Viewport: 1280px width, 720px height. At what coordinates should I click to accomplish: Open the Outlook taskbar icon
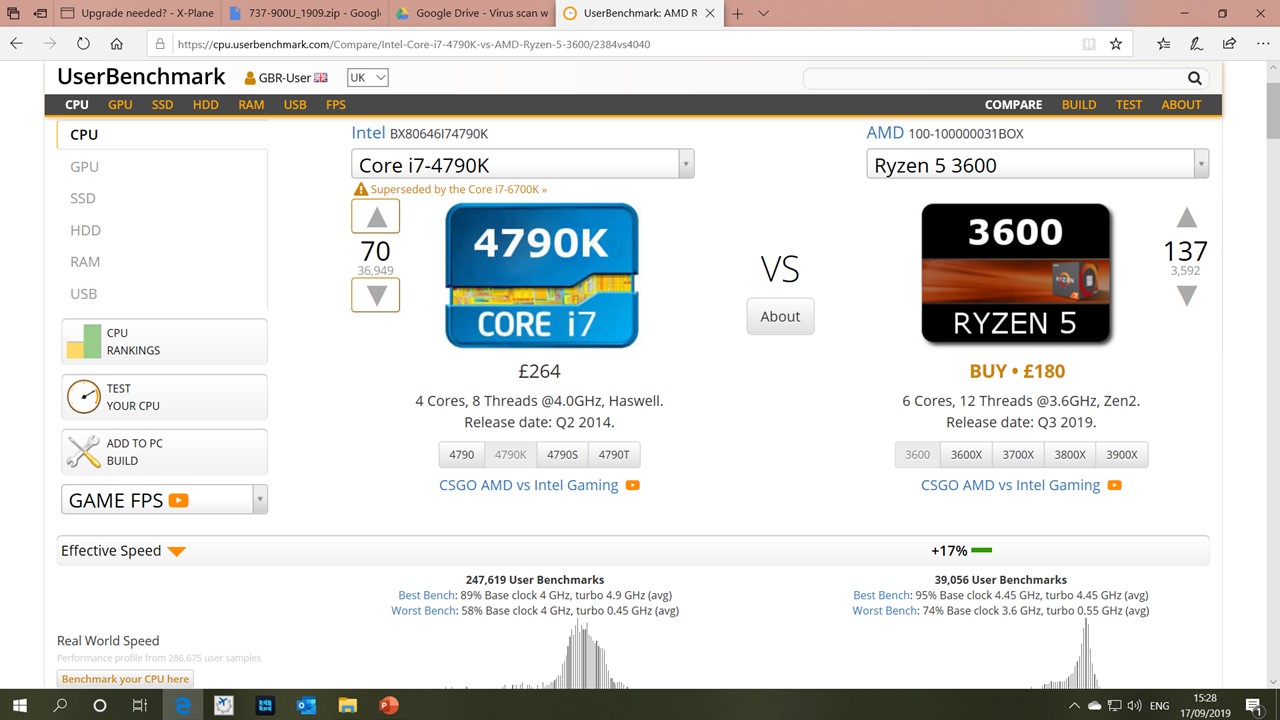306,705
